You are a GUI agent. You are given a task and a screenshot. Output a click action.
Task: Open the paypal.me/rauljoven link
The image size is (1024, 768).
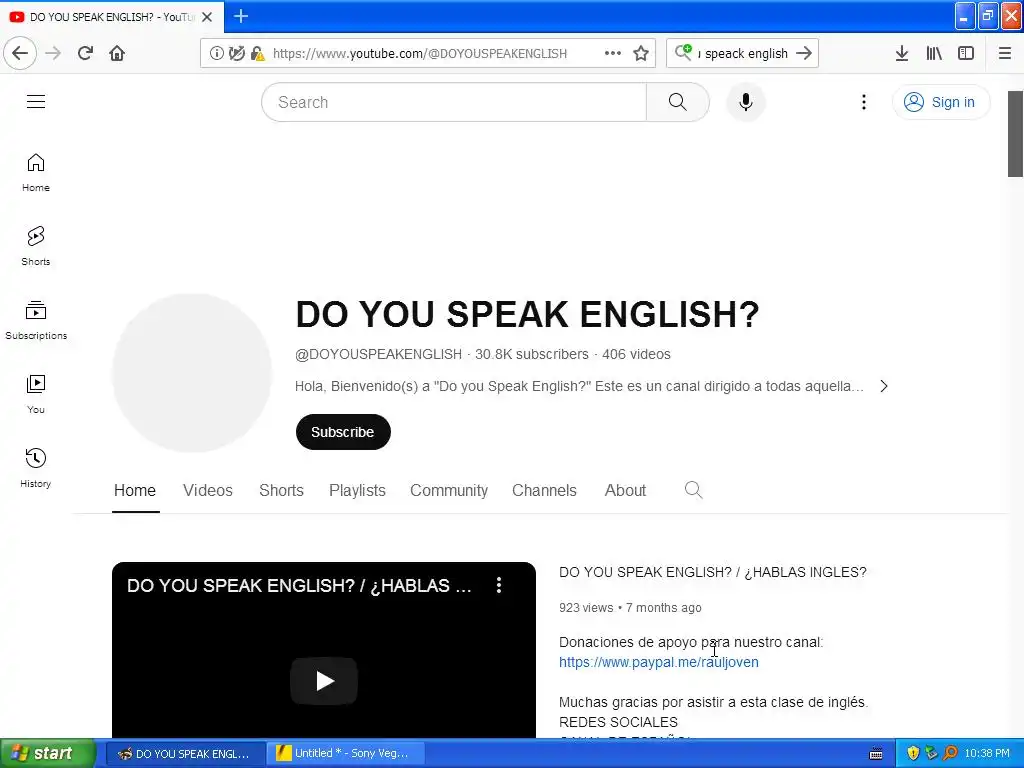pyautogui.click(x=658, y=662)
